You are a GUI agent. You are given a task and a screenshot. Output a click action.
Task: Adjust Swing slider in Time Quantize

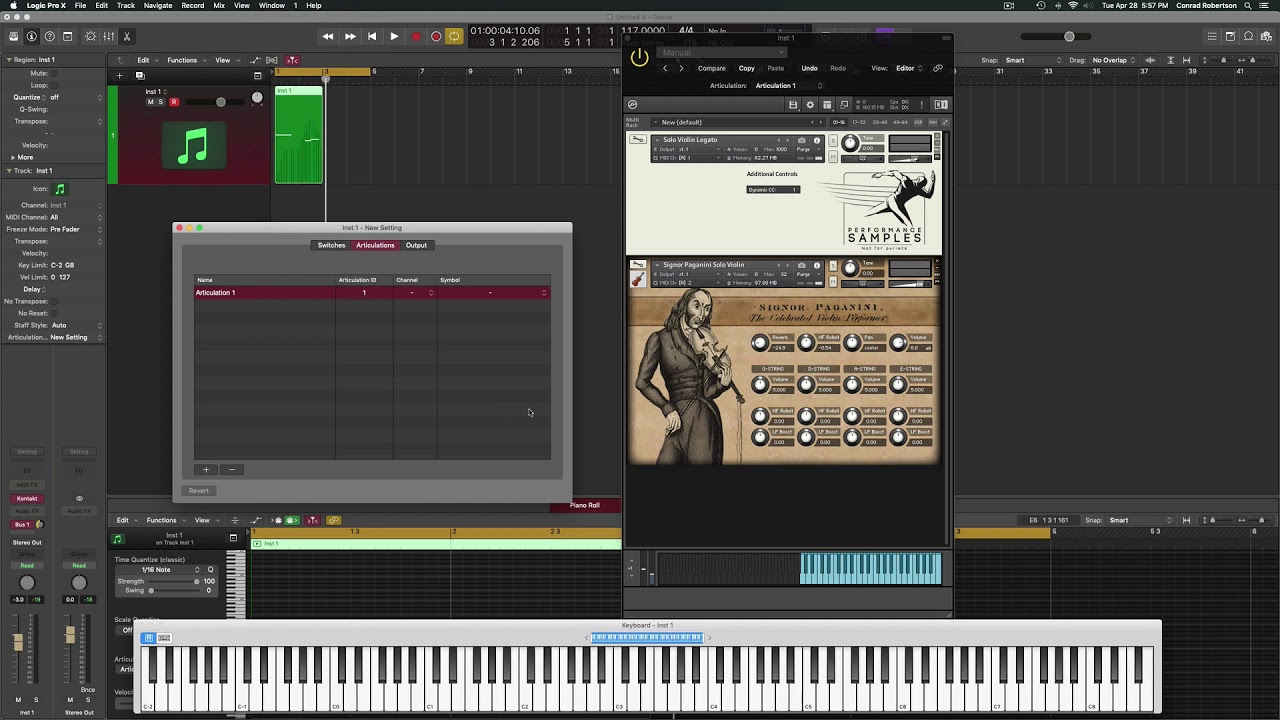click(174, 591)
